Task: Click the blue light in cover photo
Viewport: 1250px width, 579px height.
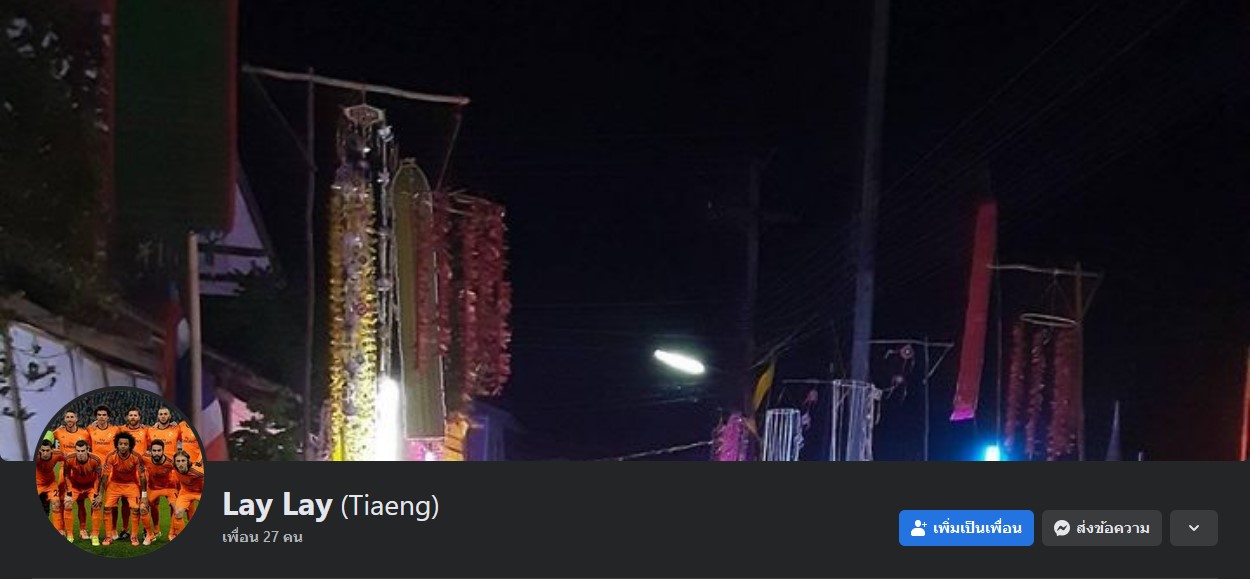Action: coord(991,452)
